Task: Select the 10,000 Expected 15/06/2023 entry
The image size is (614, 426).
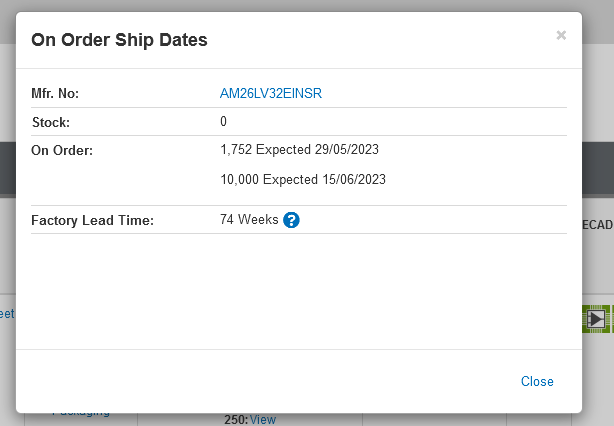Action: 302,180
